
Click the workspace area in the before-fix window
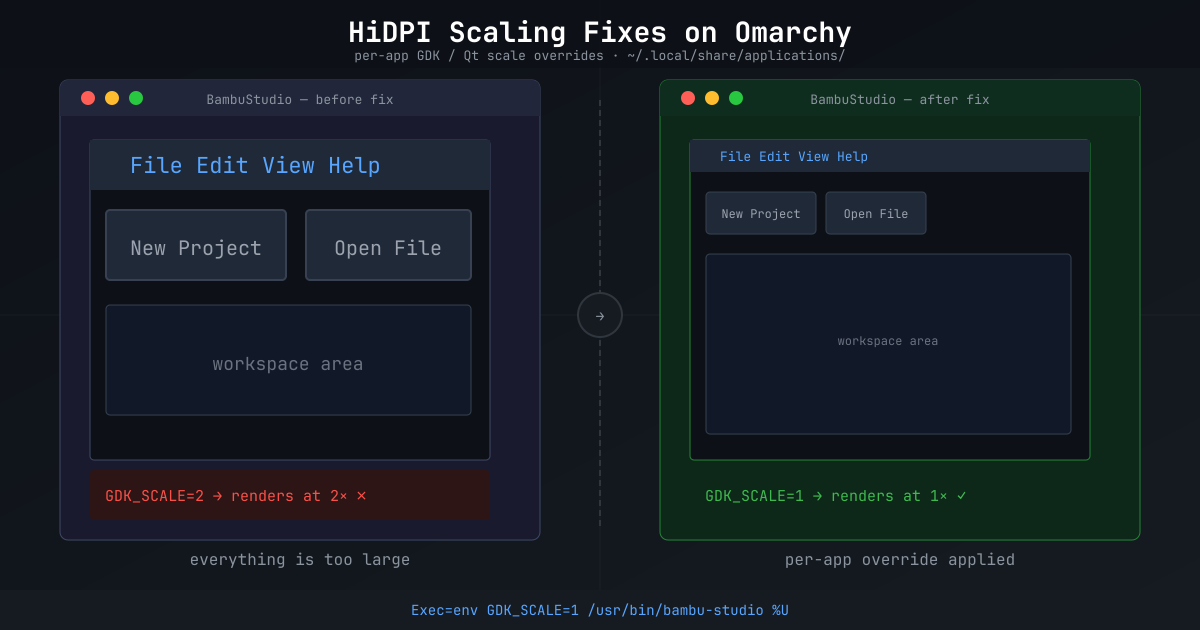(288, 360)
